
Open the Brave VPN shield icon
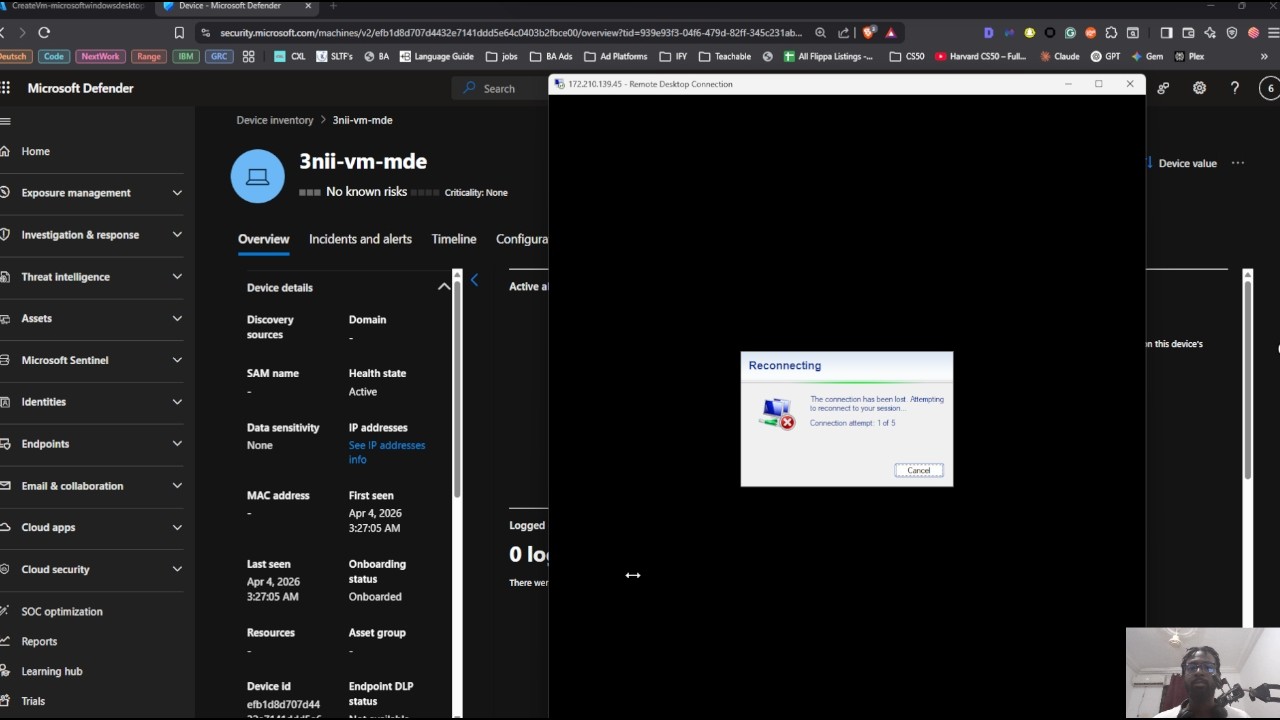tap(1232, 33)
